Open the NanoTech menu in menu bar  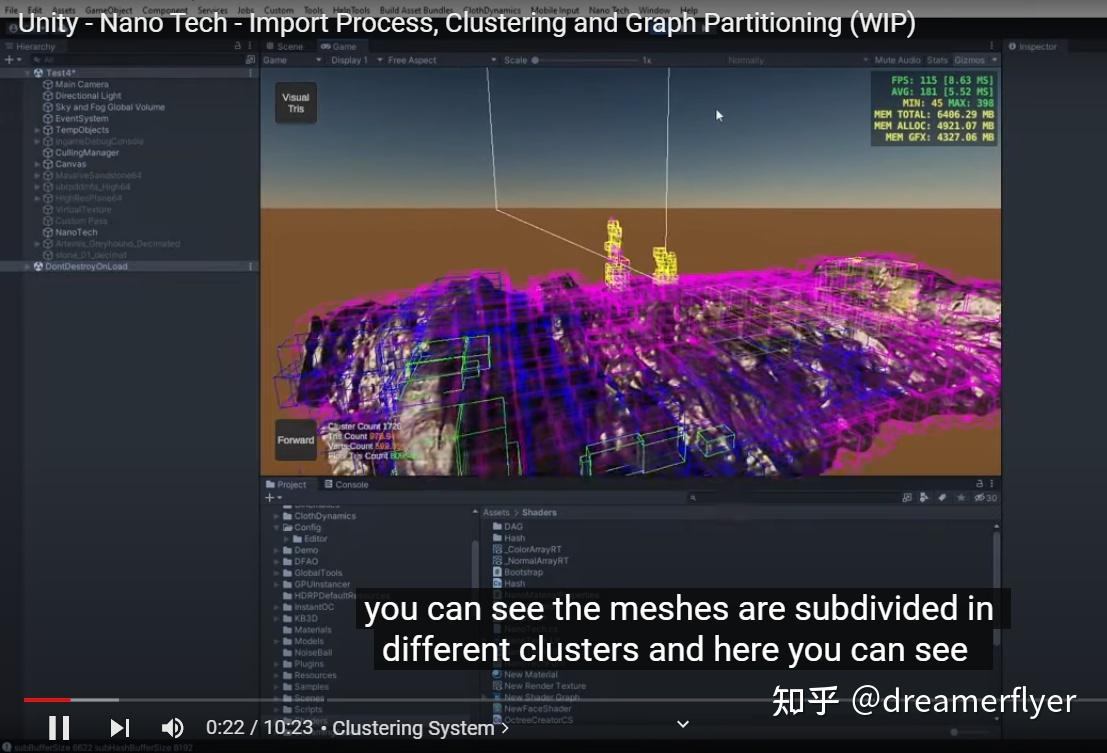(x=609, y=9)
